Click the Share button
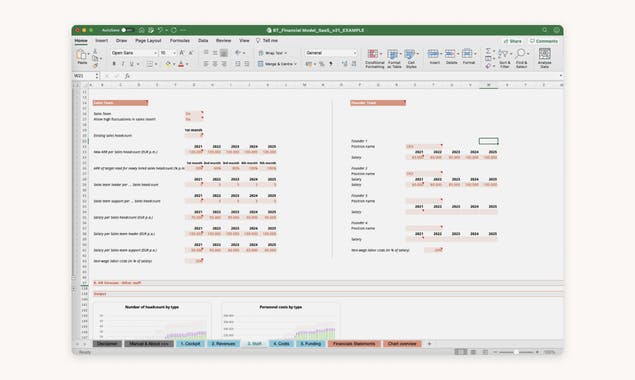Image resolution: width=635 pixels, height=380 pixels. (x=513, y=41)
